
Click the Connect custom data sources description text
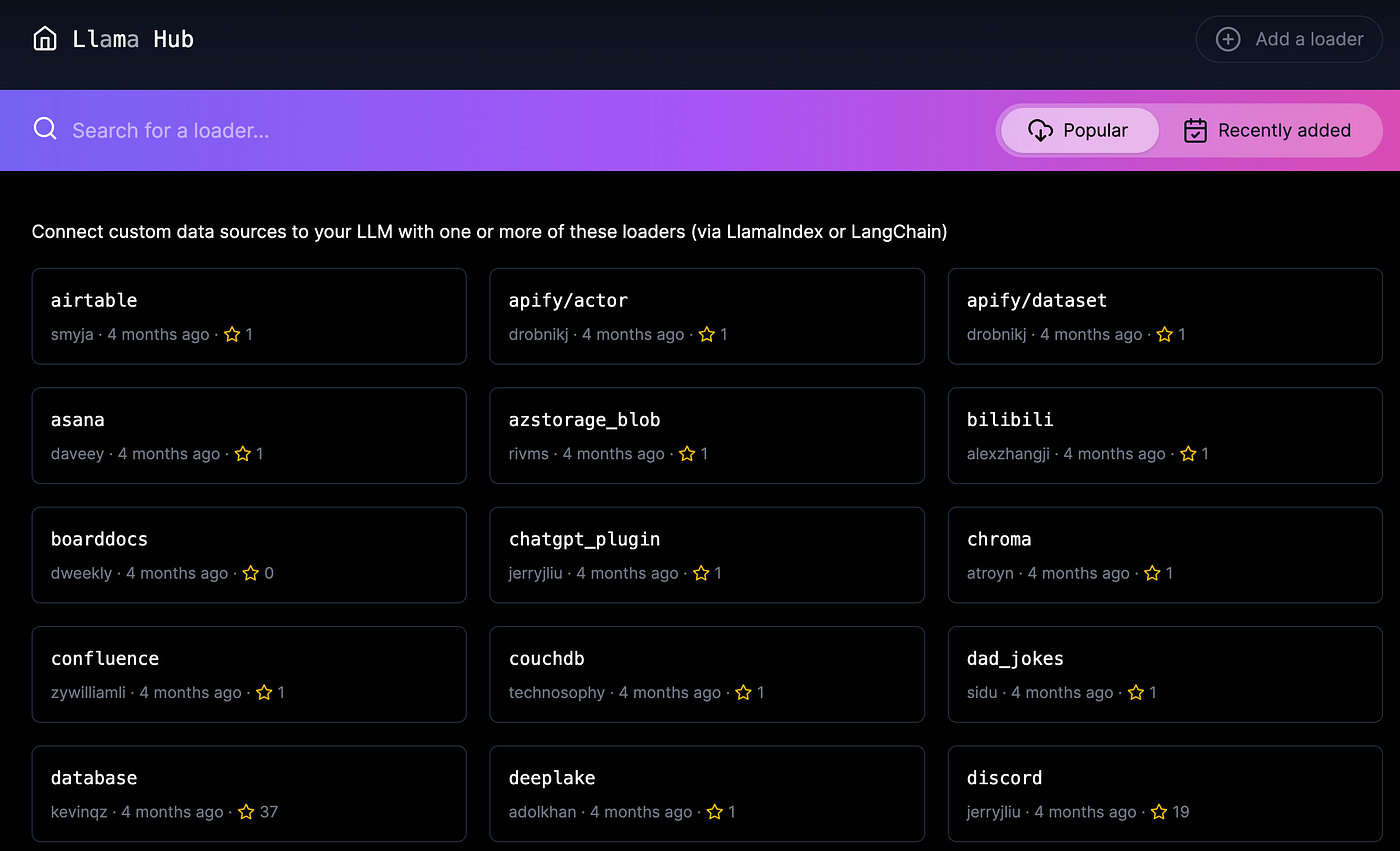[x=490, y=232]
